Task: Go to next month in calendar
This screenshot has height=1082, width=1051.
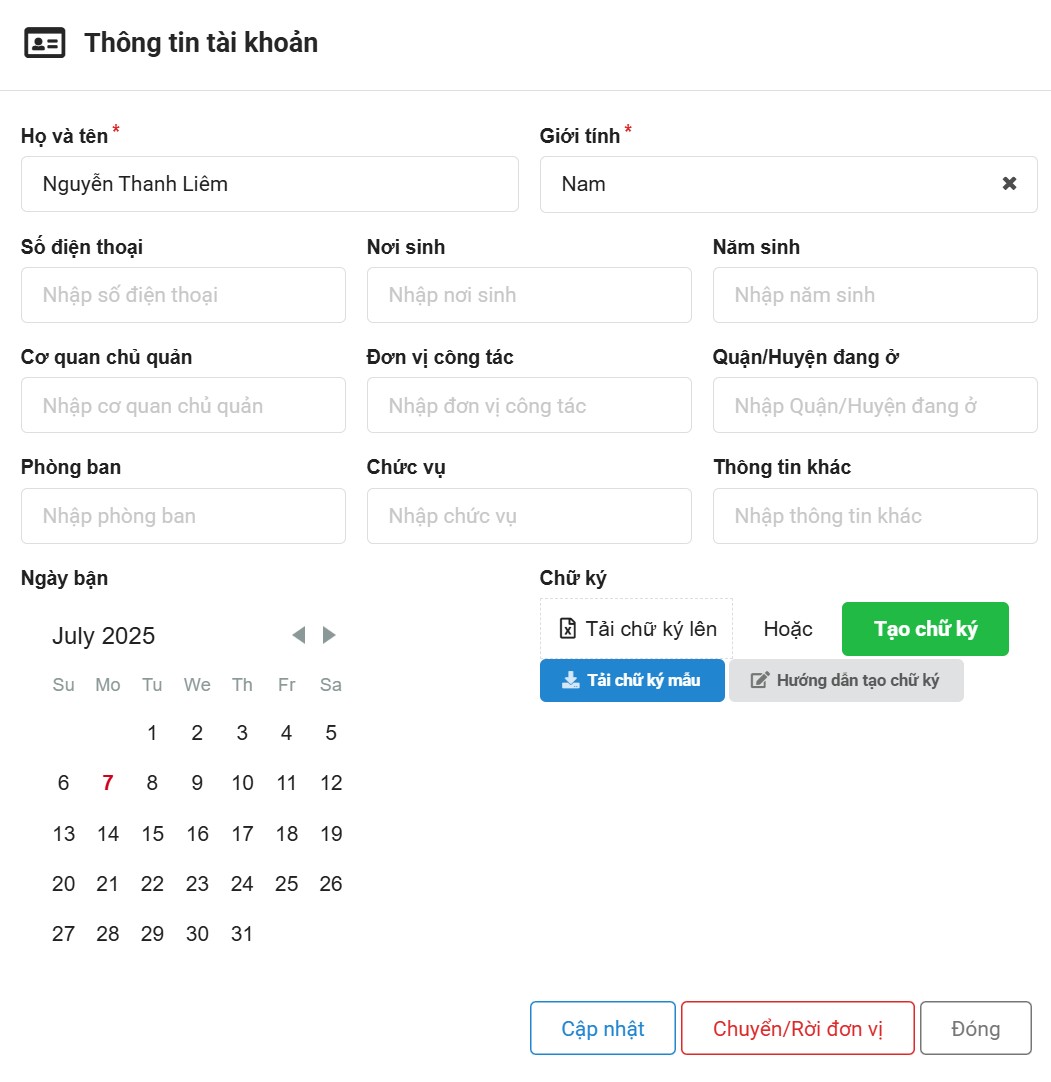Action: [329, 635]
